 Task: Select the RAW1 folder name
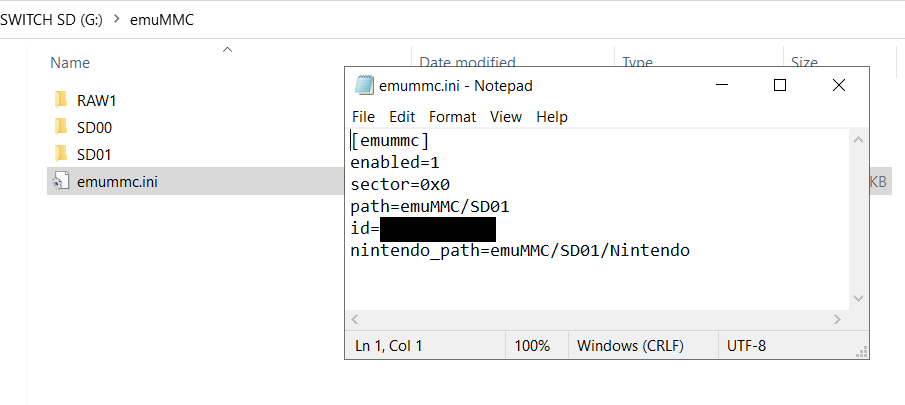click(x=97, y=101)
